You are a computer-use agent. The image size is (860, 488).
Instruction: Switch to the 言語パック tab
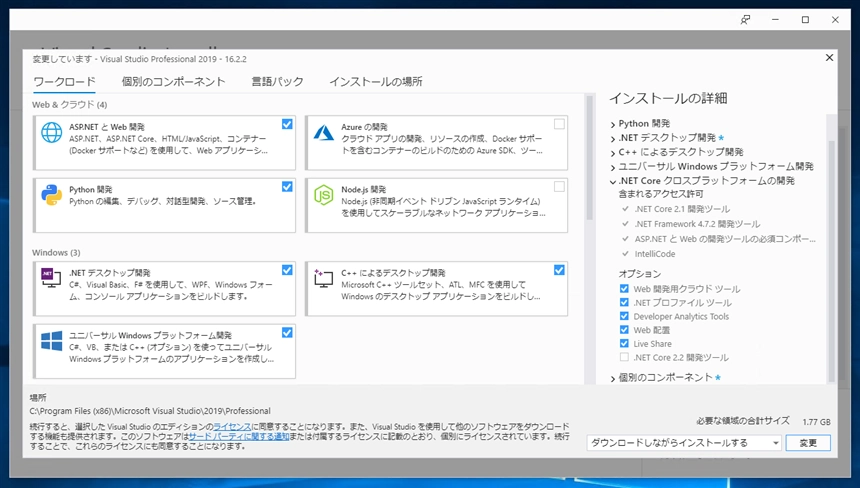[x=278, y=82]
